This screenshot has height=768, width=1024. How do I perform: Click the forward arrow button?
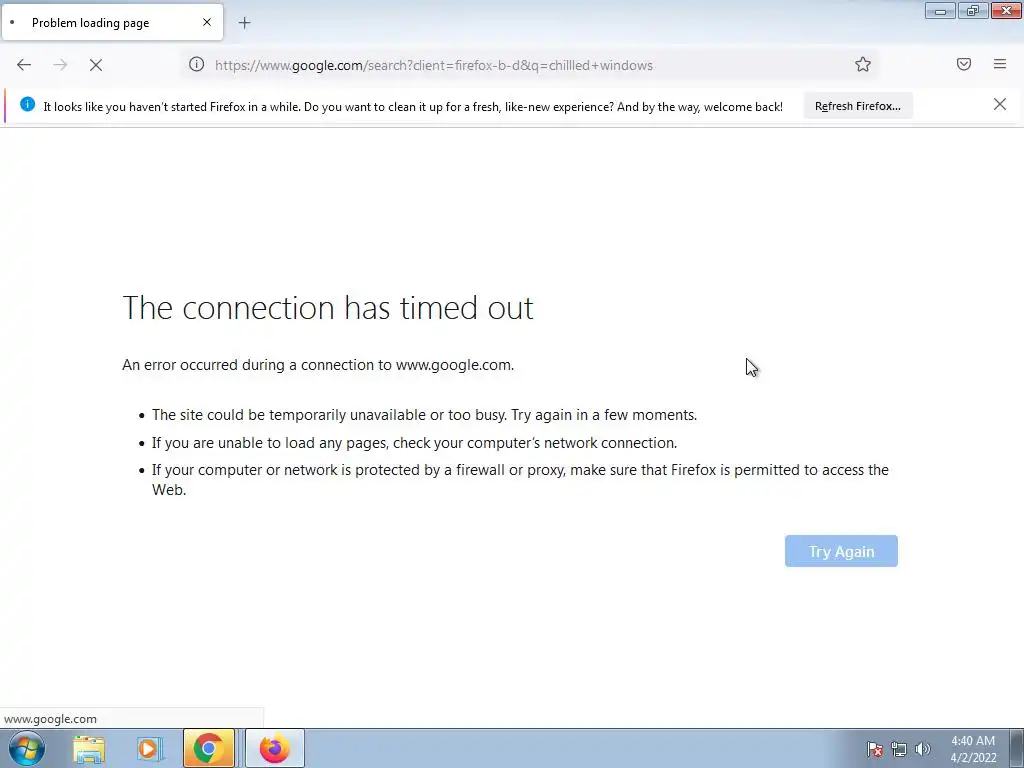point(60,65)
